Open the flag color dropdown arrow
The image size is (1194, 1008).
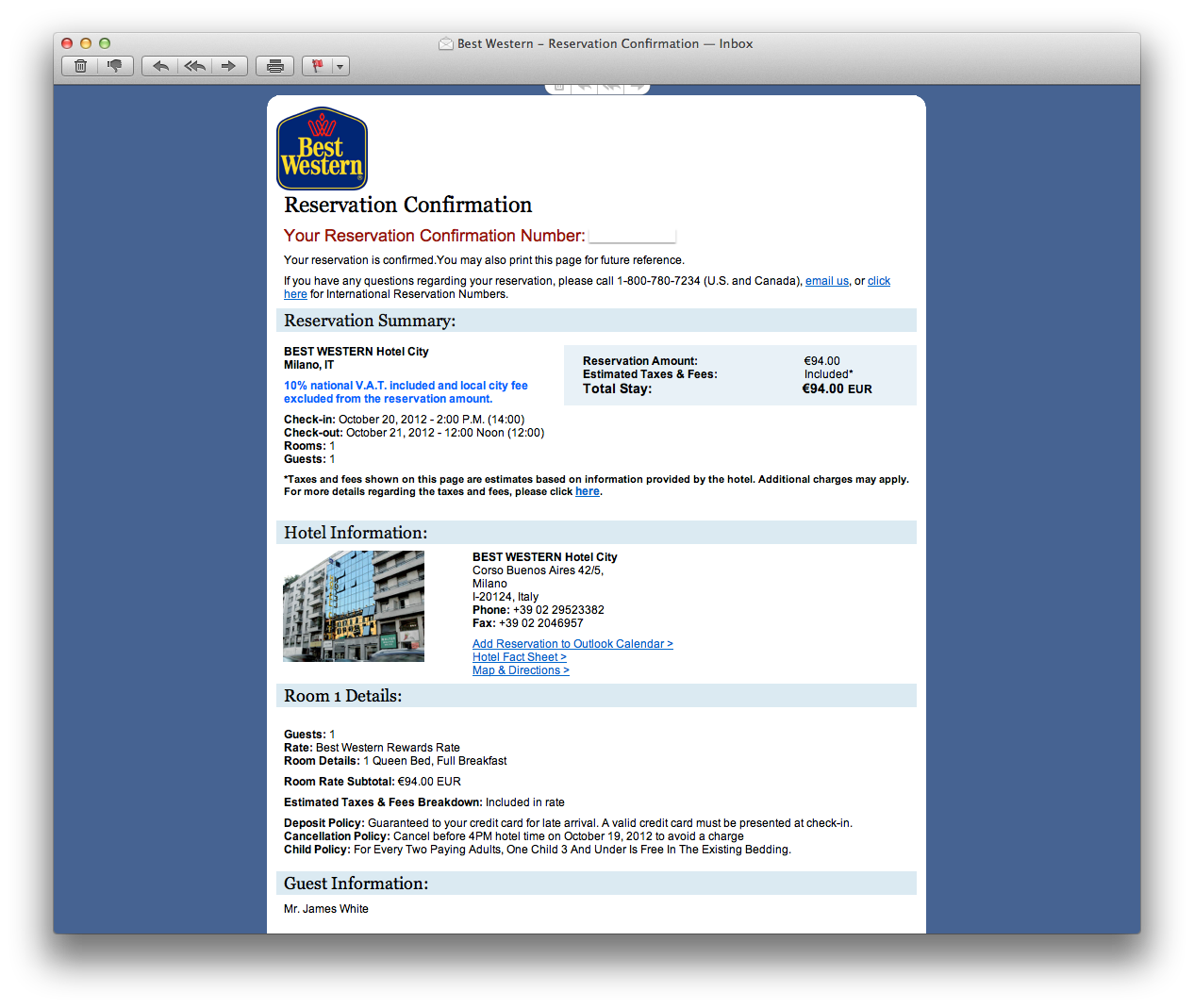coord(340,66)
